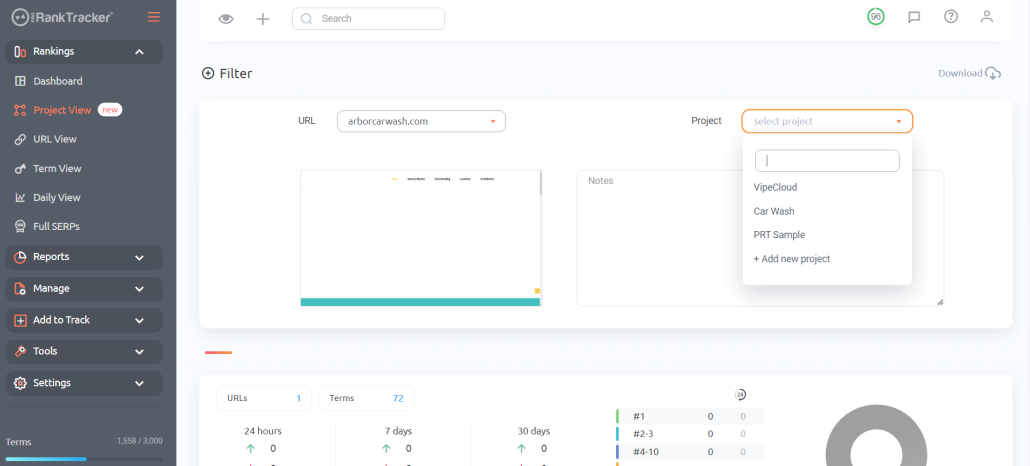1030x466 pixels.
Task: Open the chat messages icon
Action: tap(913, 17)
